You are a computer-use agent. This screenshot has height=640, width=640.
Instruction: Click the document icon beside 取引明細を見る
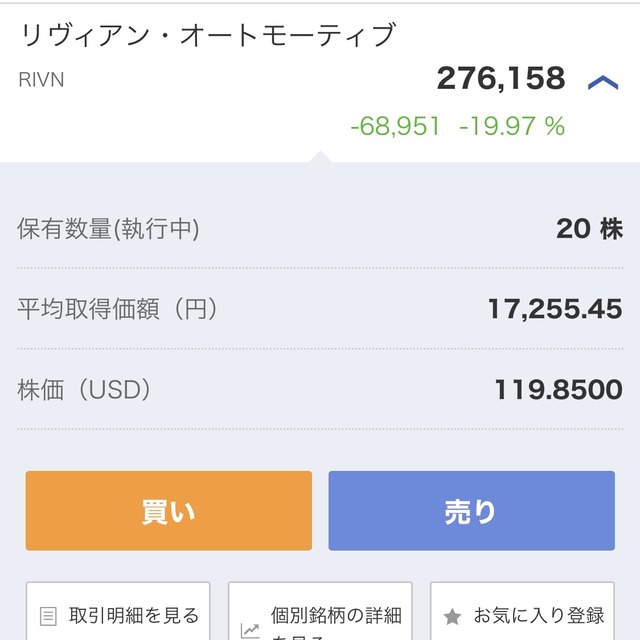point(48,616)
